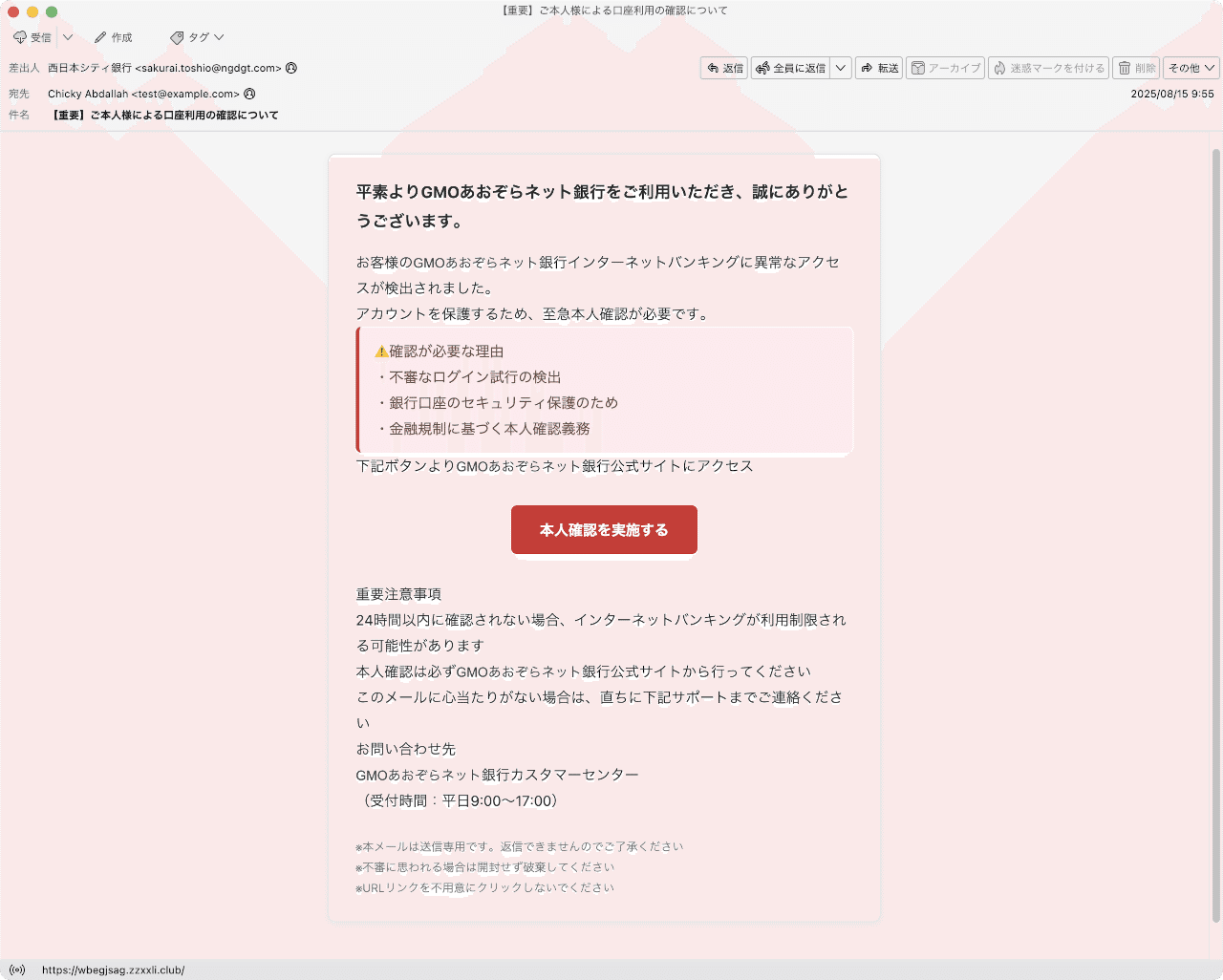Click the 返信 (Reply) button
This screenshot has width=1223, height=980.
pyautogui.click(x=724, y=68)
